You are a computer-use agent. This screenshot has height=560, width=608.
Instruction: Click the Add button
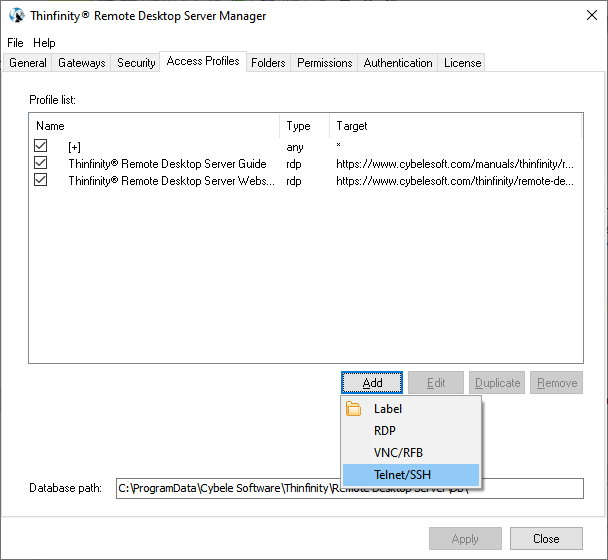tap(372, 383)
